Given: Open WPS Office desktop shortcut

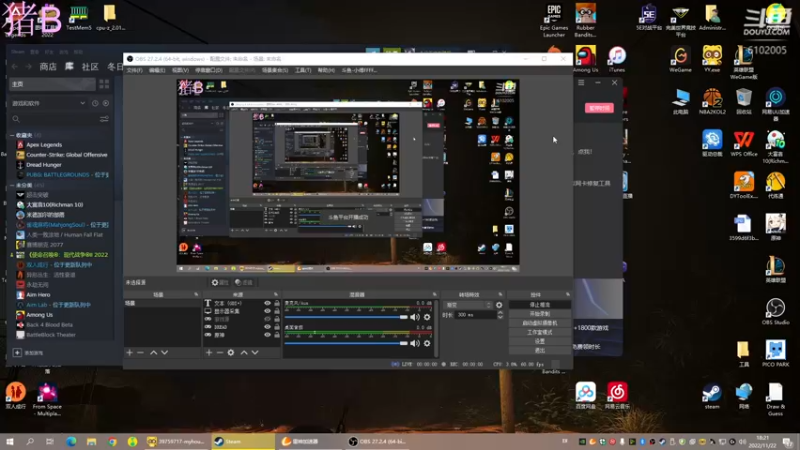Looking at the screenshot, I should click(x=744, y=144).
